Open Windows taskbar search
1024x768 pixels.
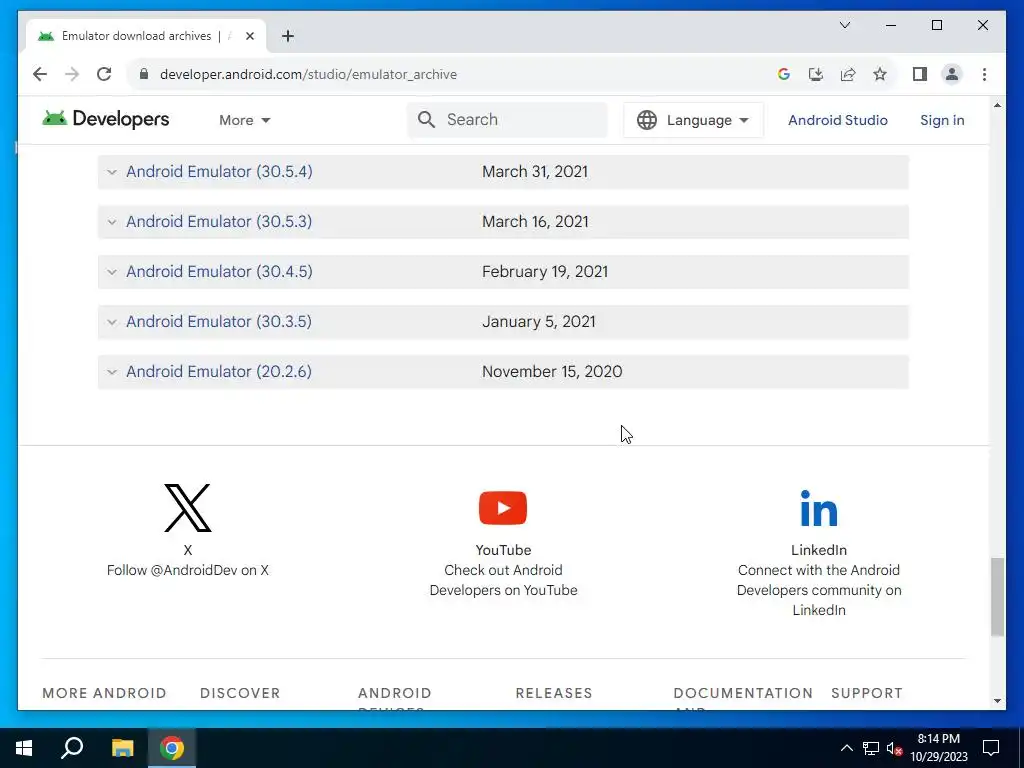tap(72, 748)
